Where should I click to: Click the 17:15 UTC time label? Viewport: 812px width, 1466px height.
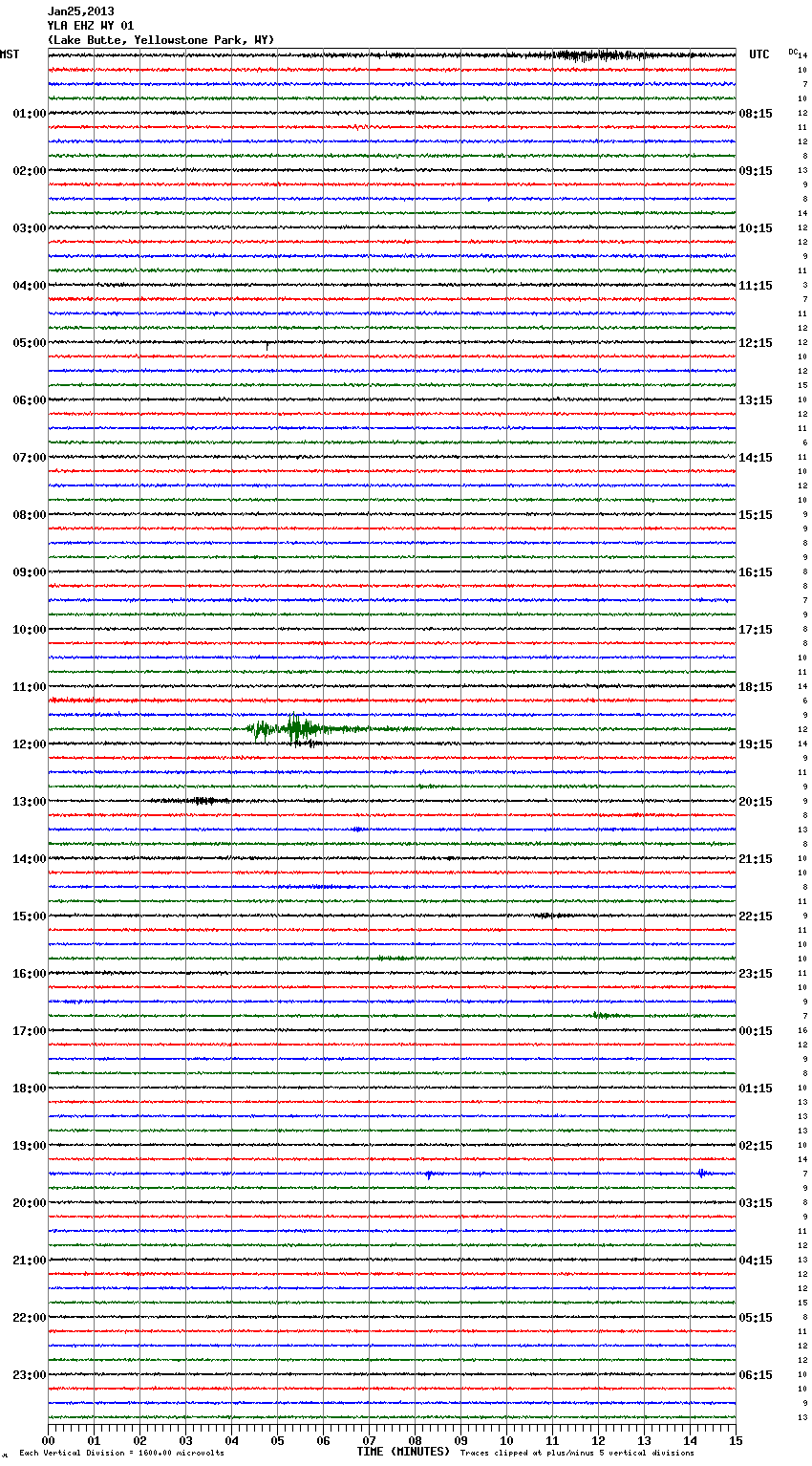pos(756,630)
